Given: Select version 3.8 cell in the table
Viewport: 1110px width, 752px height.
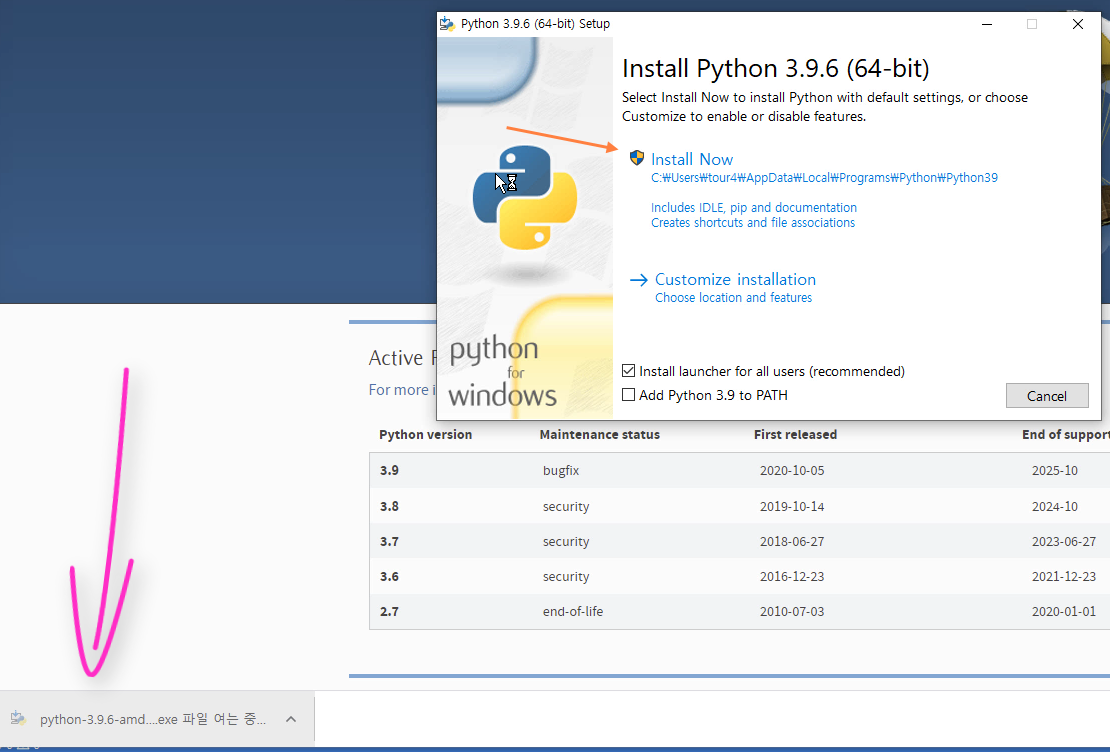Looking at the screenshot, I should pos(389,506).
